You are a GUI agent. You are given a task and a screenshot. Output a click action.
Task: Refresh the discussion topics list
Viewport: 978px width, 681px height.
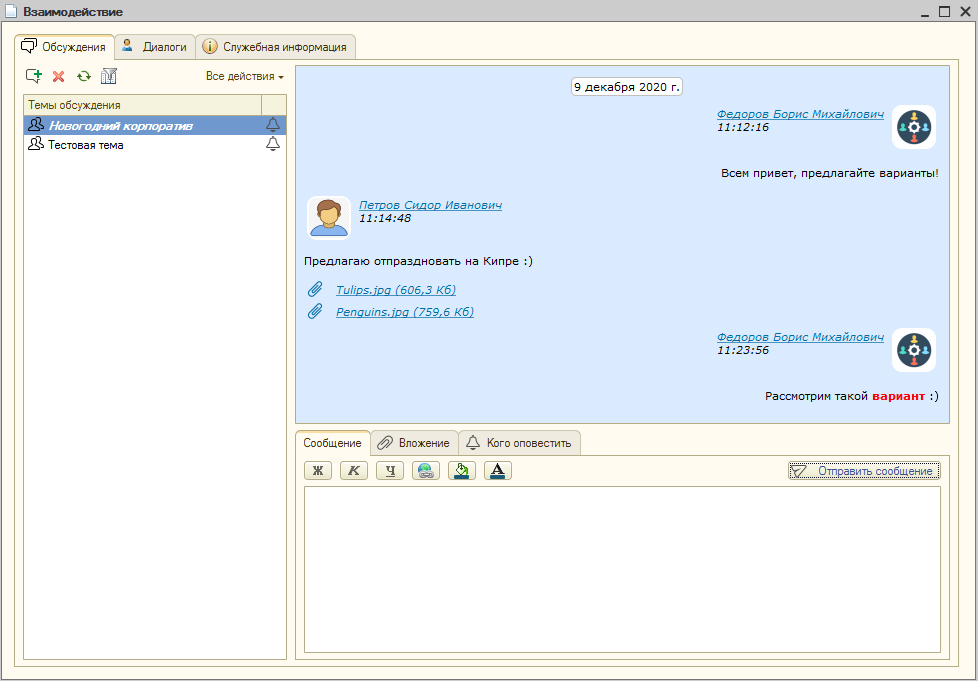click(84, 76)
